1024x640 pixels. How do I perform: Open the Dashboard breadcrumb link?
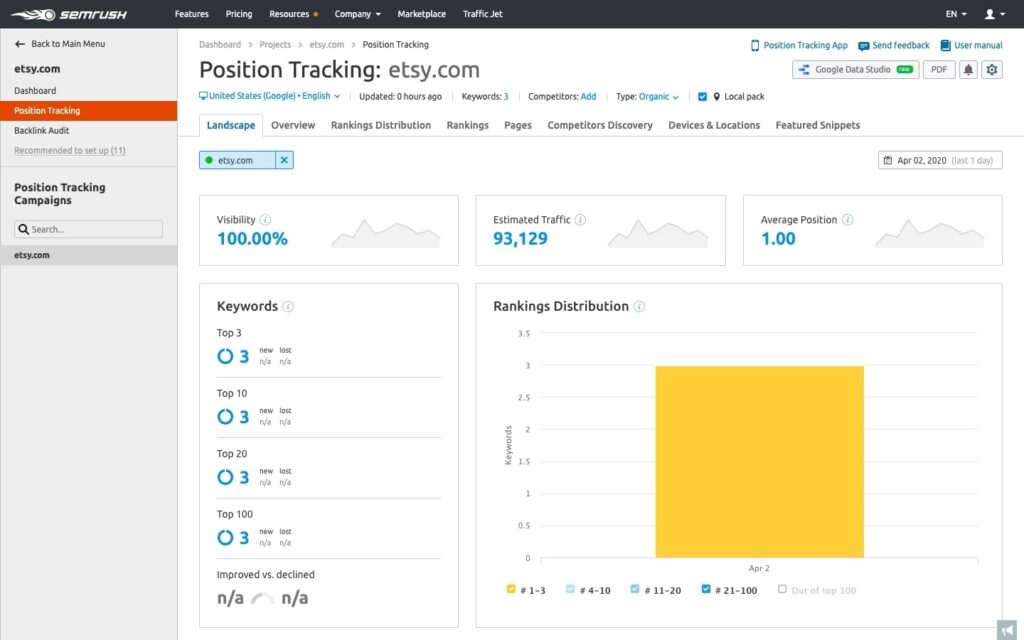(x=220, y=44)
